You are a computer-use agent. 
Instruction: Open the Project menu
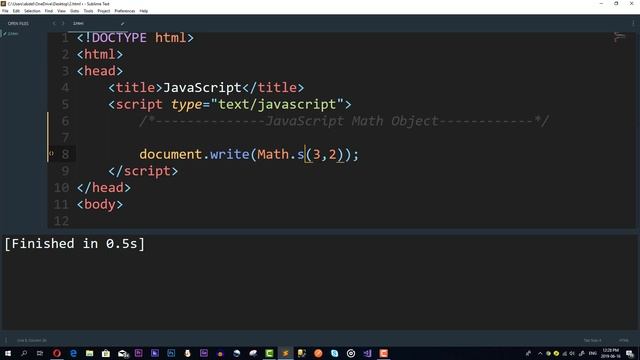(x=104, y=11)
